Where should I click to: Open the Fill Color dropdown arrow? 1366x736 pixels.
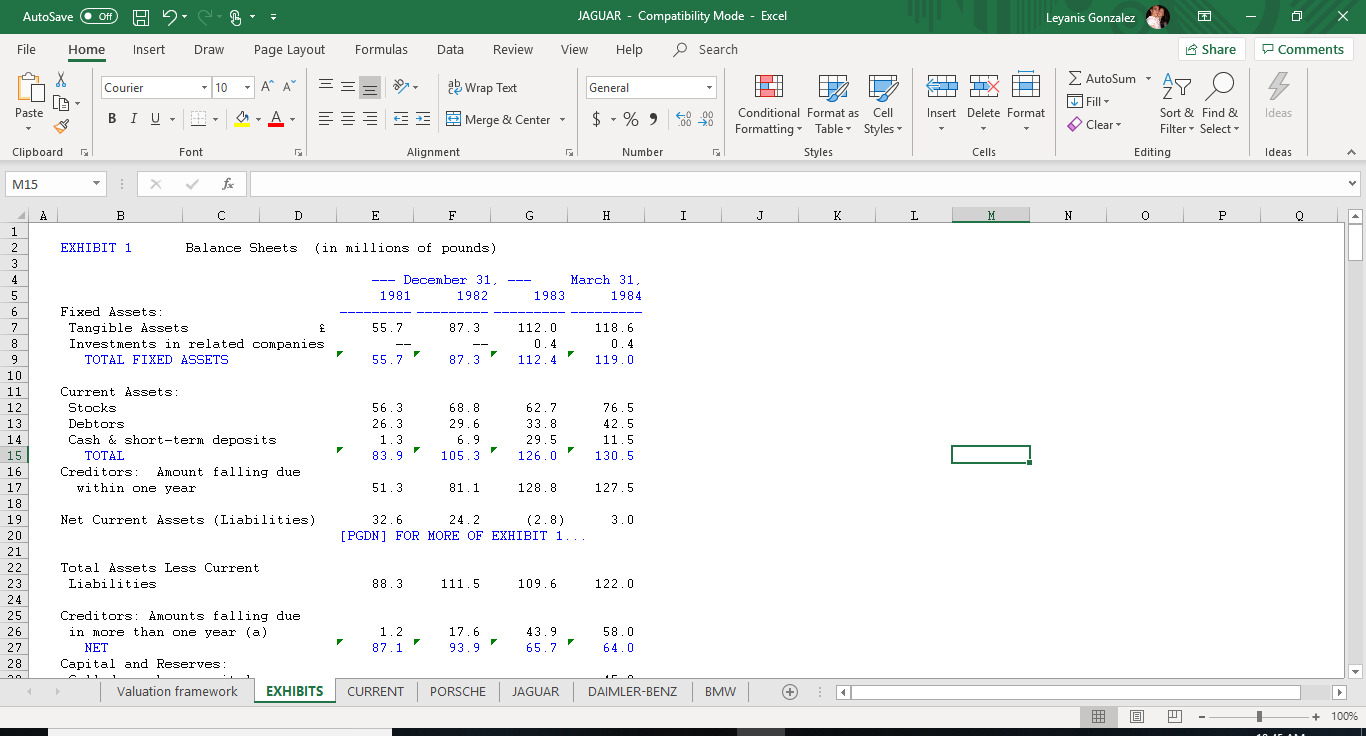tap(257, 119)
